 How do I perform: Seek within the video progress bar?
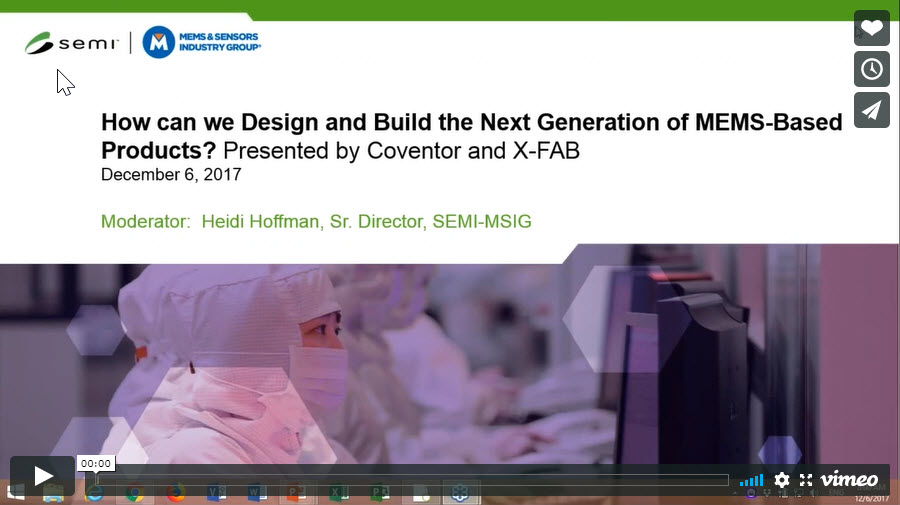412,480
